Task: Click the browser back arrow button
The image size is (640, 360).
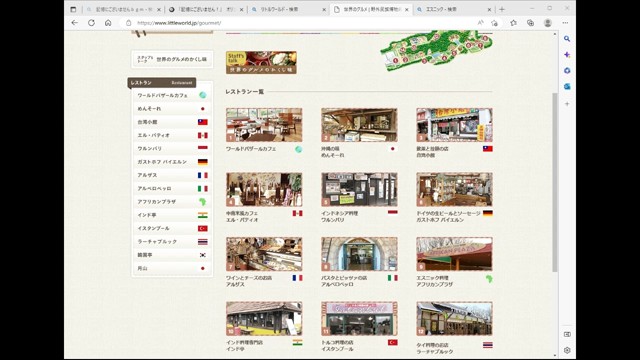Action: click(74, 23)
